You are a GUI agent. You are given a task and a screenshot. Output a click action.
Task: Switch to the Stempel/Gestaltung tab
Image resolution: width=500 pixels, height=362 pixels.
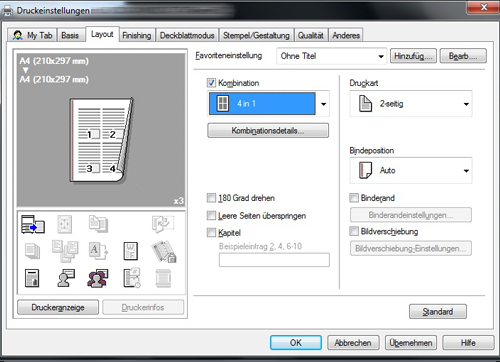(x=256, y=35)
